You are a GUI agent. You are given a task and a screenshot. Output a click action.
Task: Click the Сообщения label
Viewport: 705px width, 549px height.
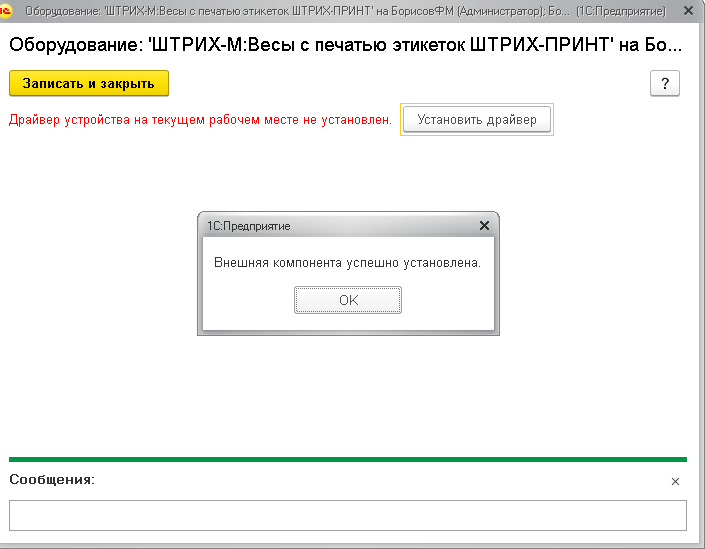click(x=52, y=479)
